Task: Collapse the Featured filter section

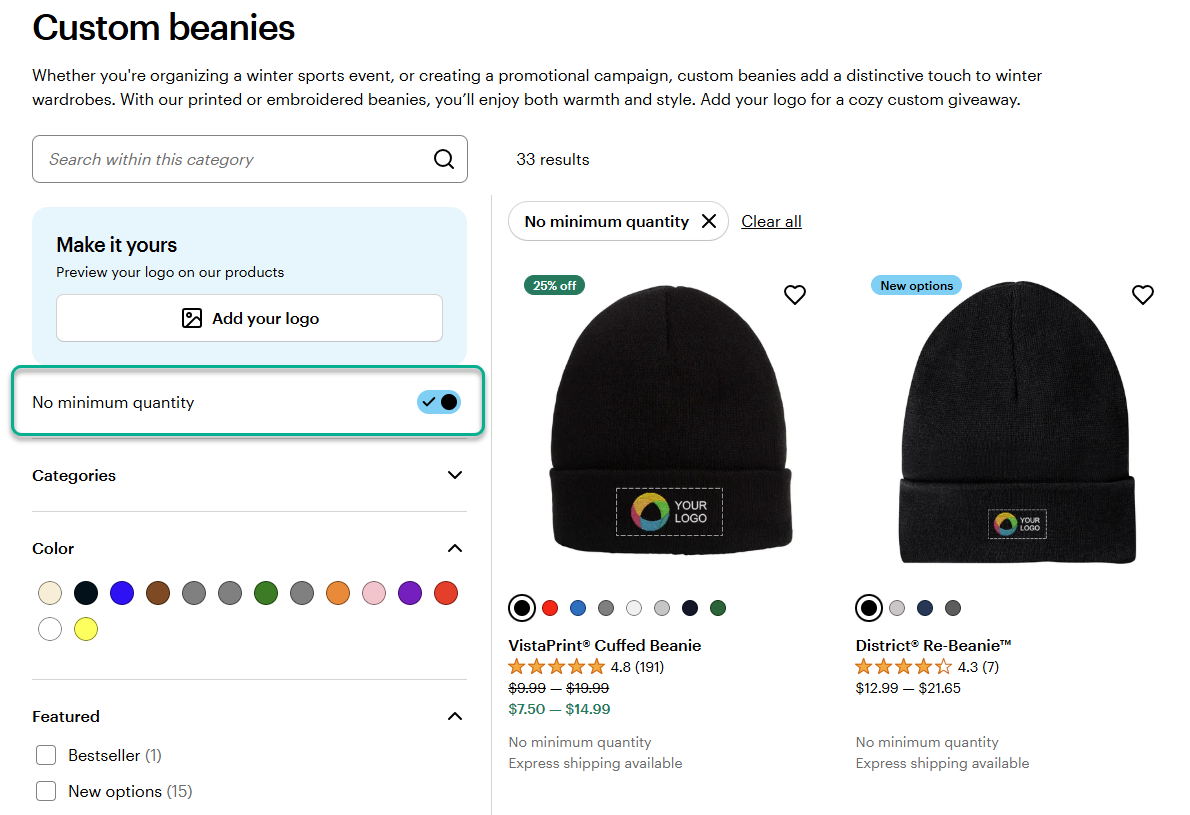Action: [x=455, y=716]
